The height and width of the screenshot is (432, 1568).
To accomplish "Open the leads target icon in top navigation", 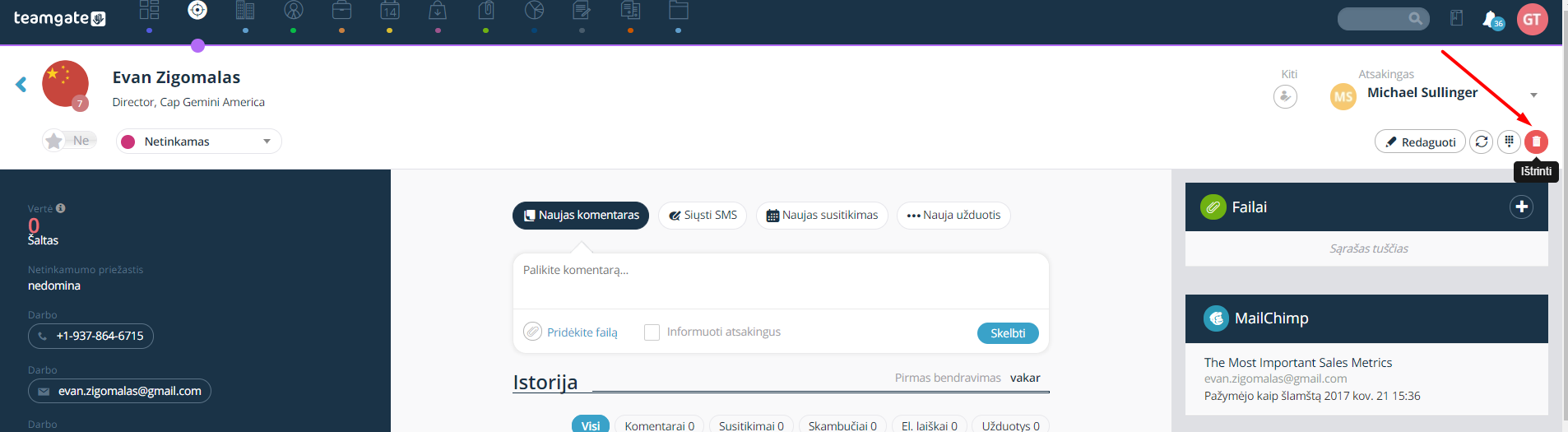I will tap(197, 10).
